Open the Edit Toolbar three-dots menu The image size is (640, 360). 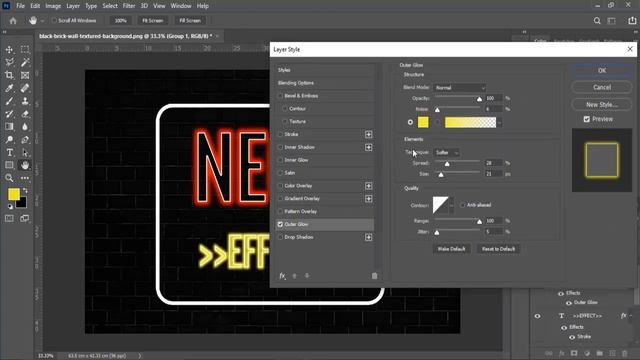click(25, 178)
